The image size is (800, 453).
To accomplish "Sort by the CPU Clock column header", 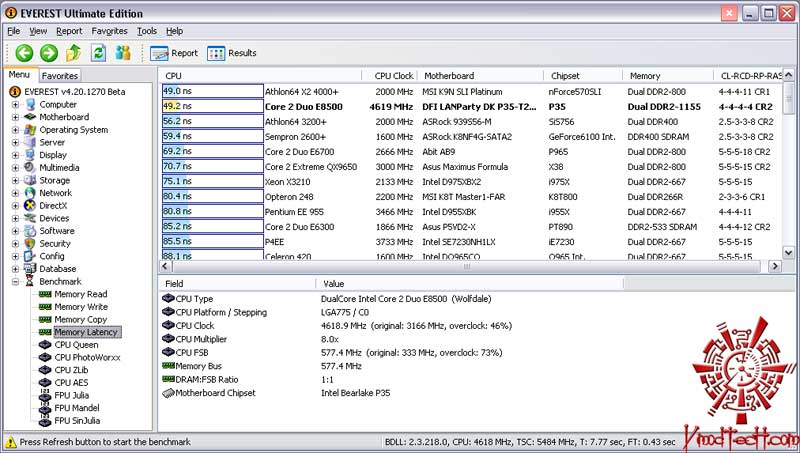I will [x=389, y=76].
